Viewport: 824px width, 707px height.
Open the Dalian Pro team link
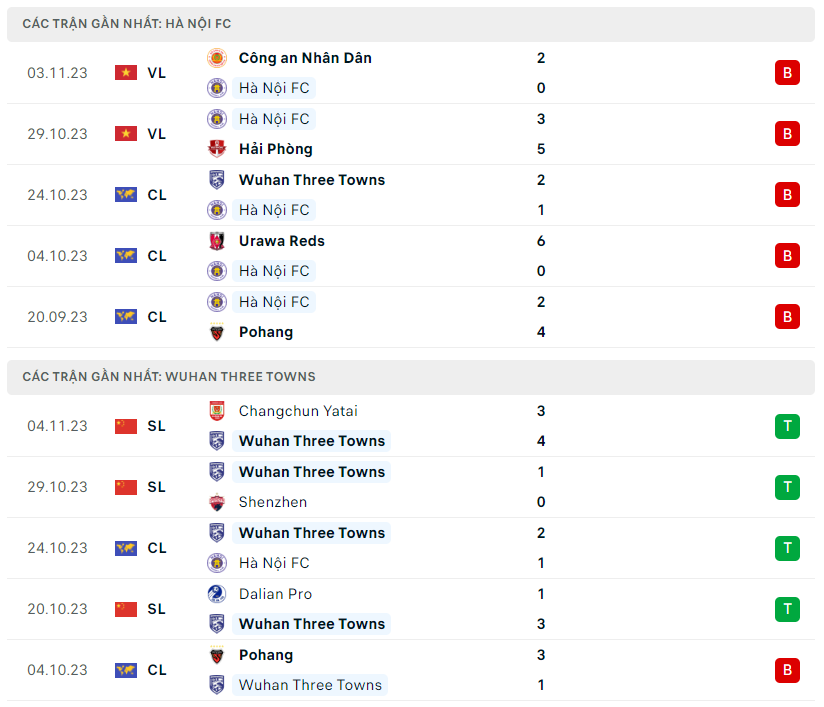click(275, 594)
